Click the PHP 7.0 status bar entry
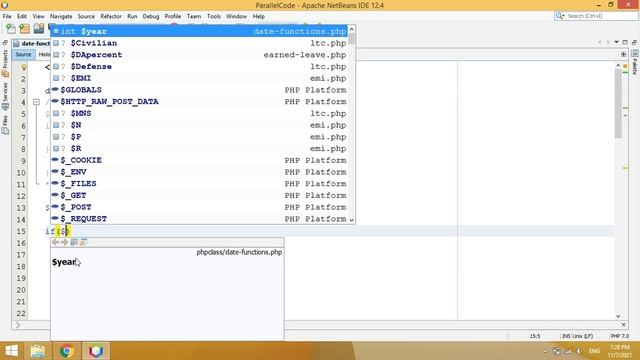The width and height of the screenshot is (640, 360). coord(620,336)
